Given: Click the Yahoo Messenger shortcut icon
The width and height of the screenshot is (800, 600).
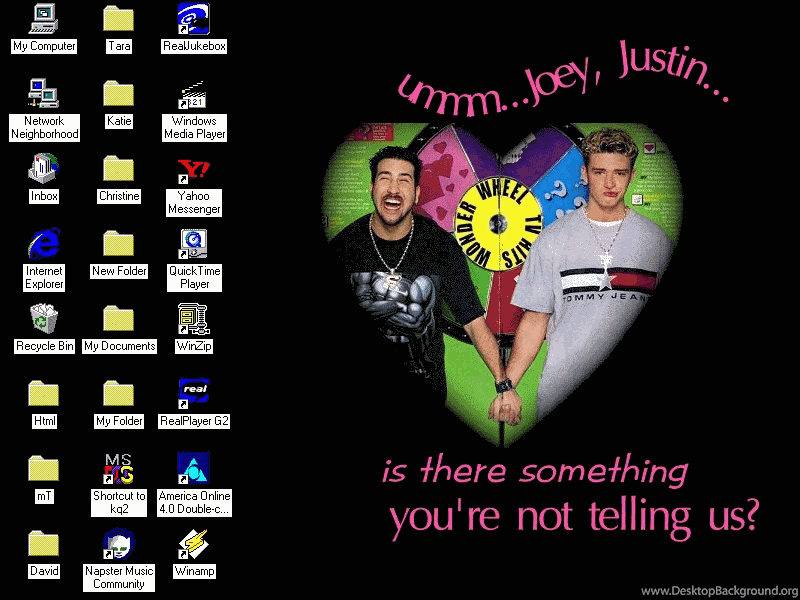Looking at the screenshot, I should pos(193,168).
